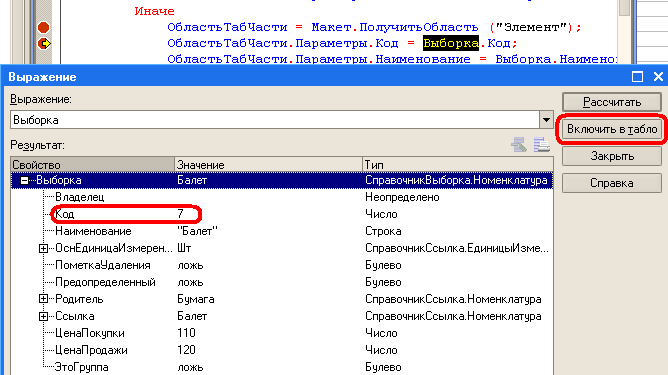Click the Строка type cell

tap(383, 231)
